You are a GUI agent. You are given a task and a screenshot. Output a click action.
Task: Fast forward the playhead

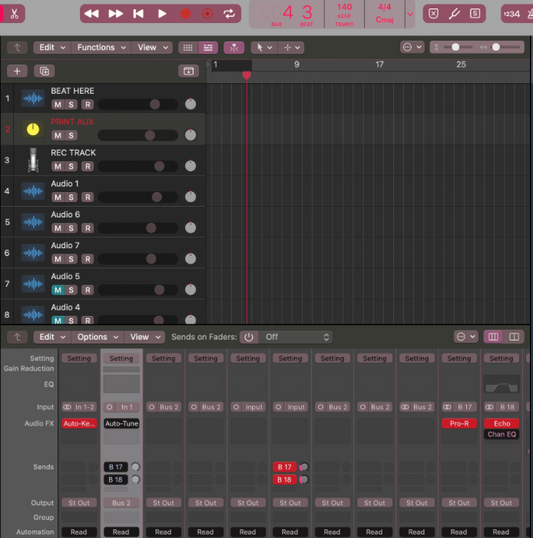pyautogui.click(x=116, y=14)
